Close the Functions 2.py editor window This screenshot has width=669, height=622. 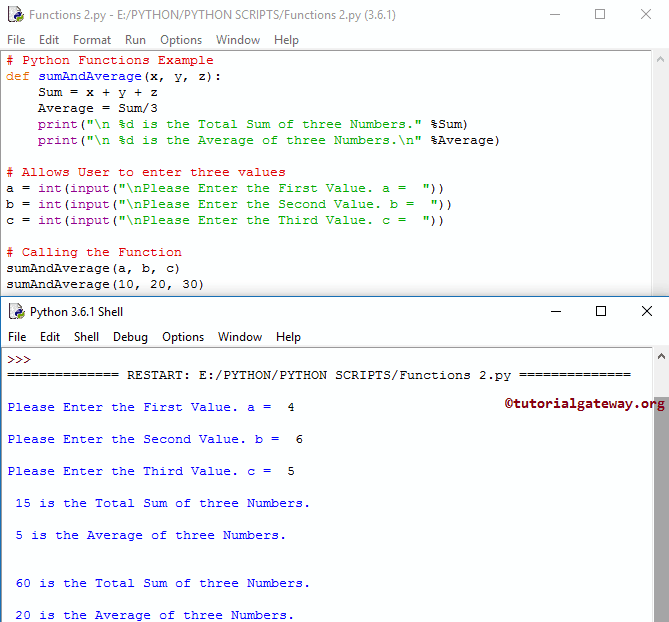(x=646, y=15)
